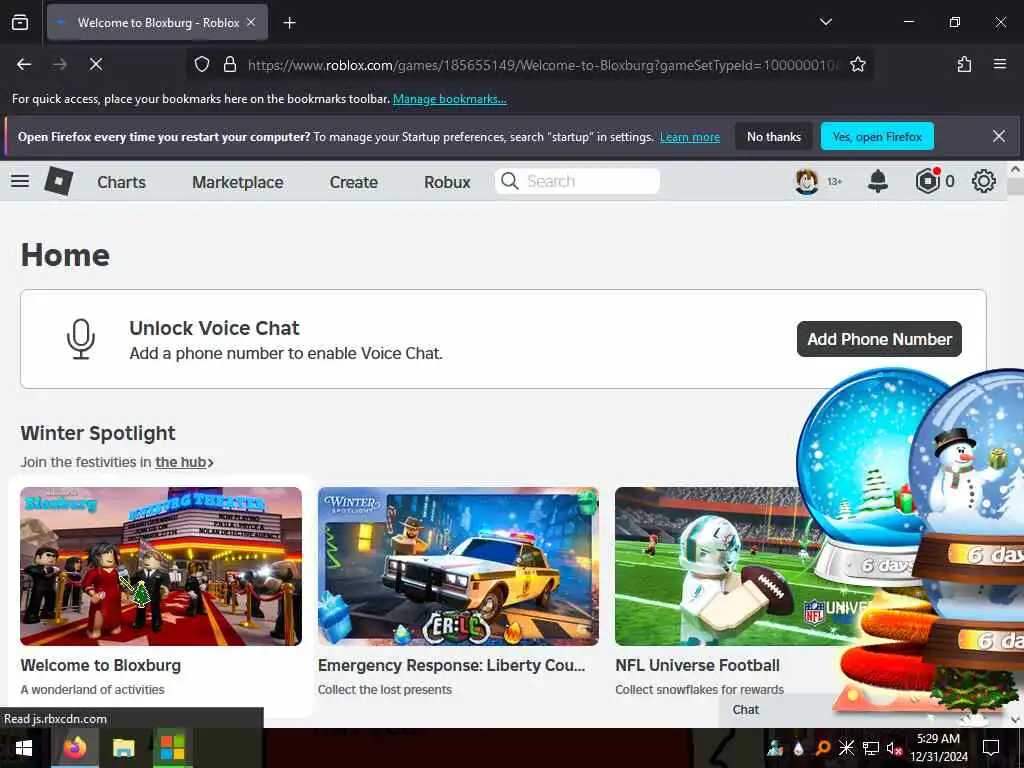The height and width of the screenshot is (768, 1024).
Task: Open the network tray icon
Action: coord(871,748)
